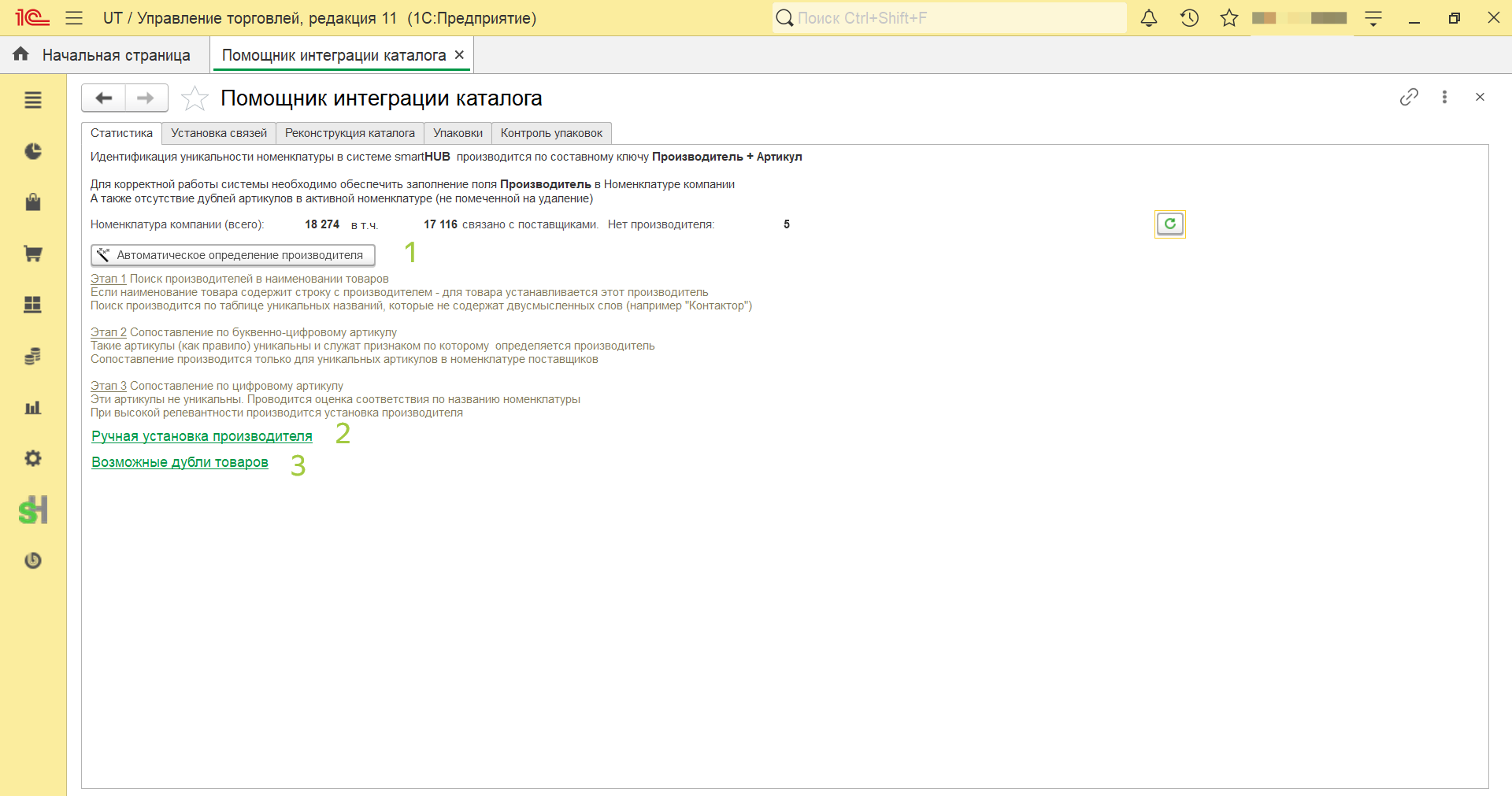Image resolution: width=1512 pixels, height=796 pixels.
Task: Open favorites star in title bar
Action: coord(1229,18)
